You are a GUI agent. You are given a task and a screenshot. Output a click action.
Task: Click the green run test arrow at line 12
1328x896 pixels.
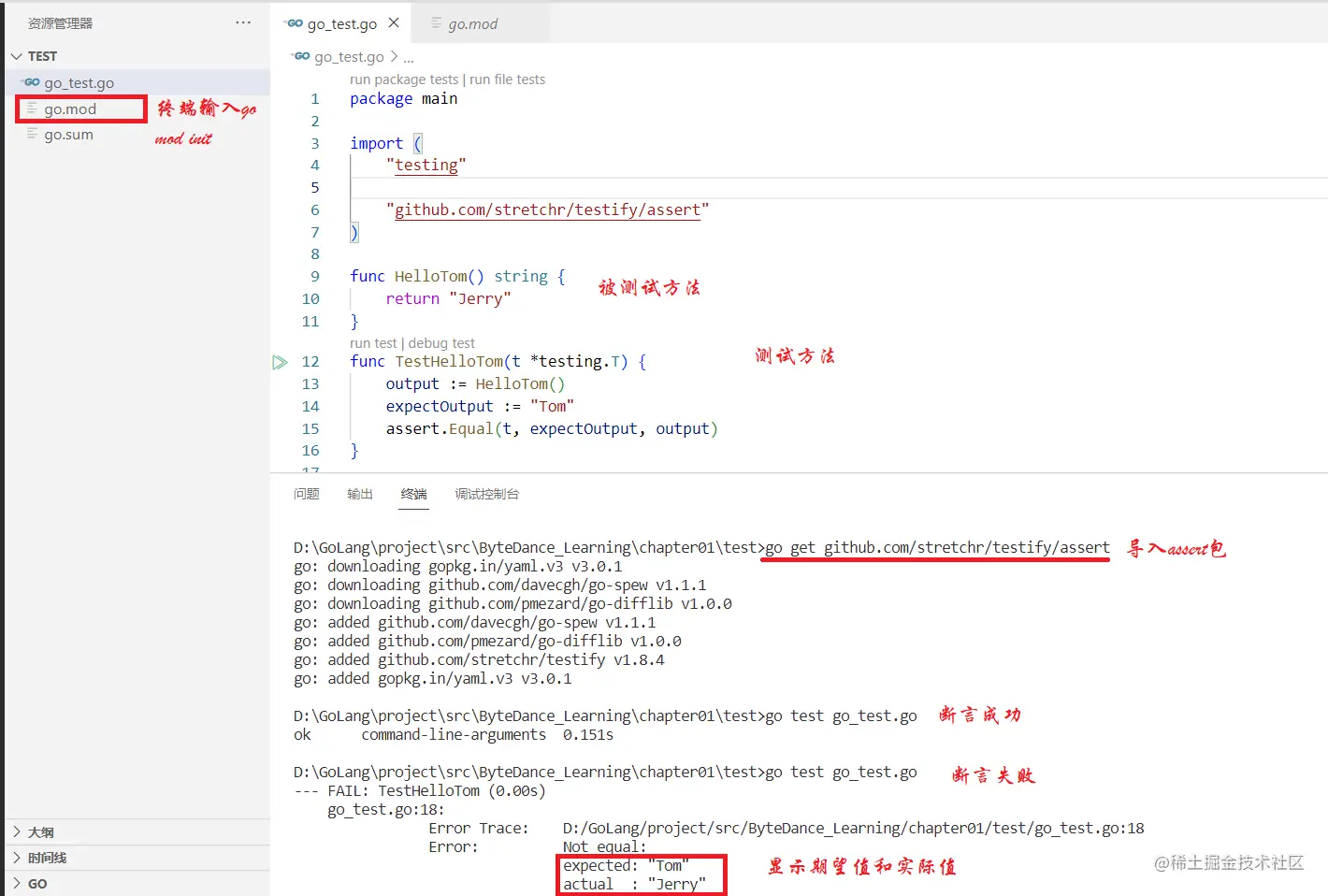pos(280,362)
